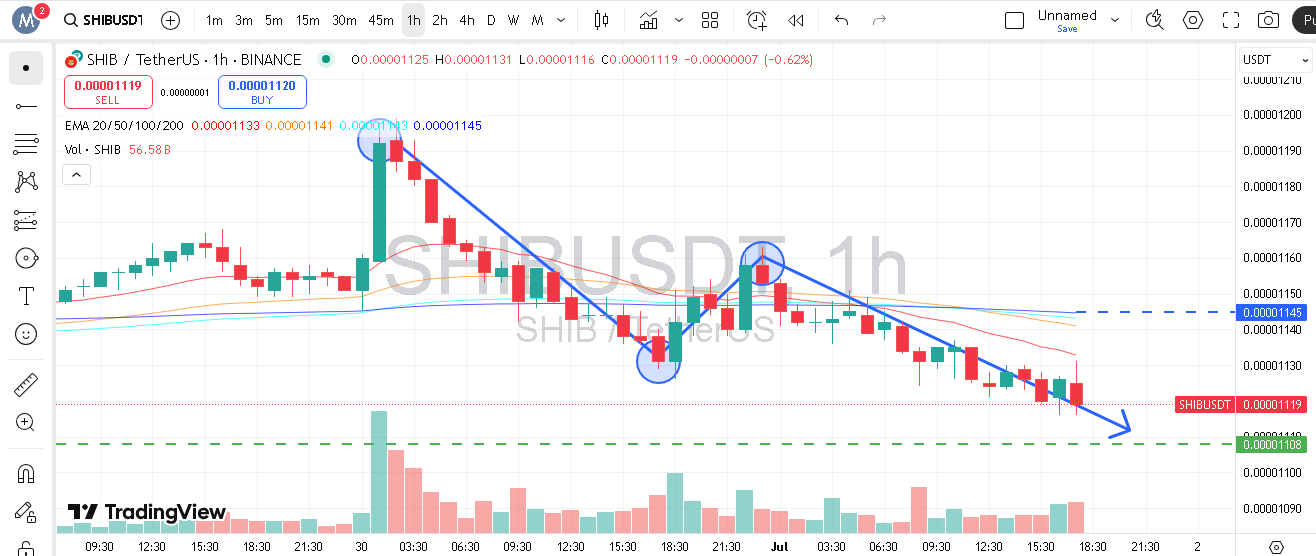Expand the indicators favorites dropdown arrow
The width and height of the screenshot is (1316, 556).
(x=680, y=20)
